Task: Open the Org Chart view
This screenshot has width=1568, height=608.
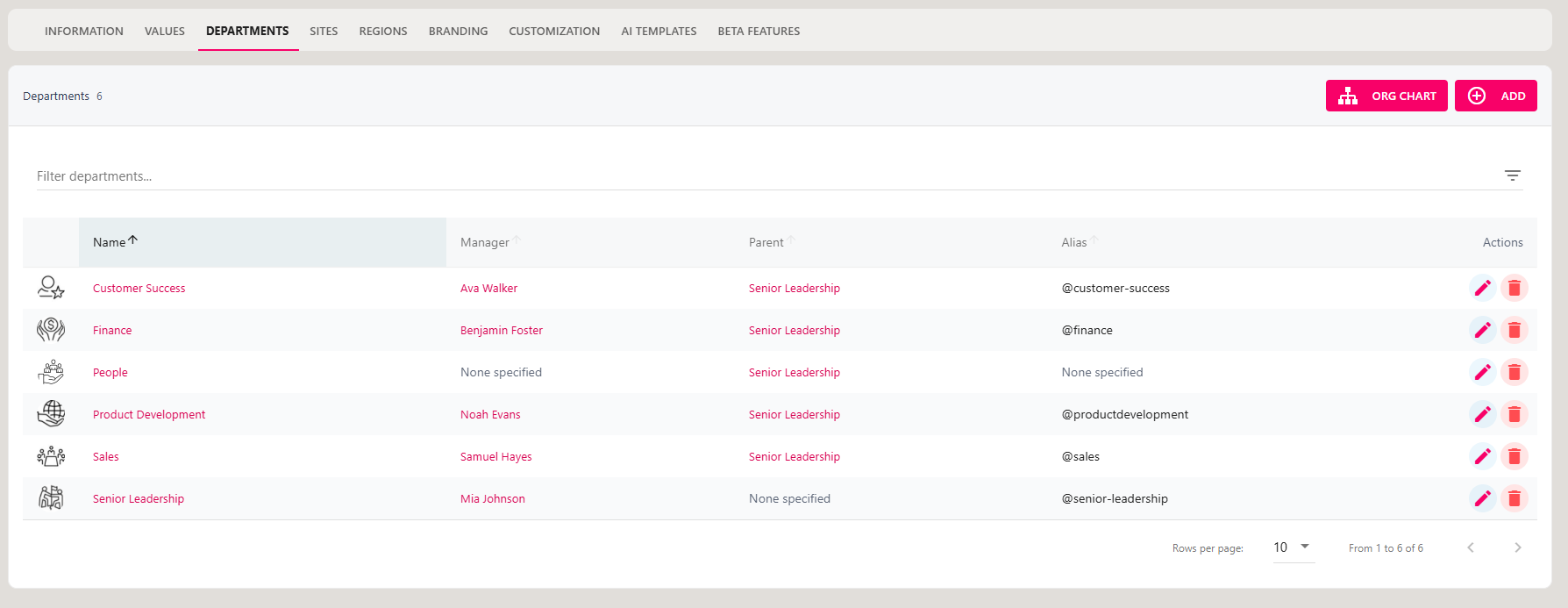Action: (1386, 96)
